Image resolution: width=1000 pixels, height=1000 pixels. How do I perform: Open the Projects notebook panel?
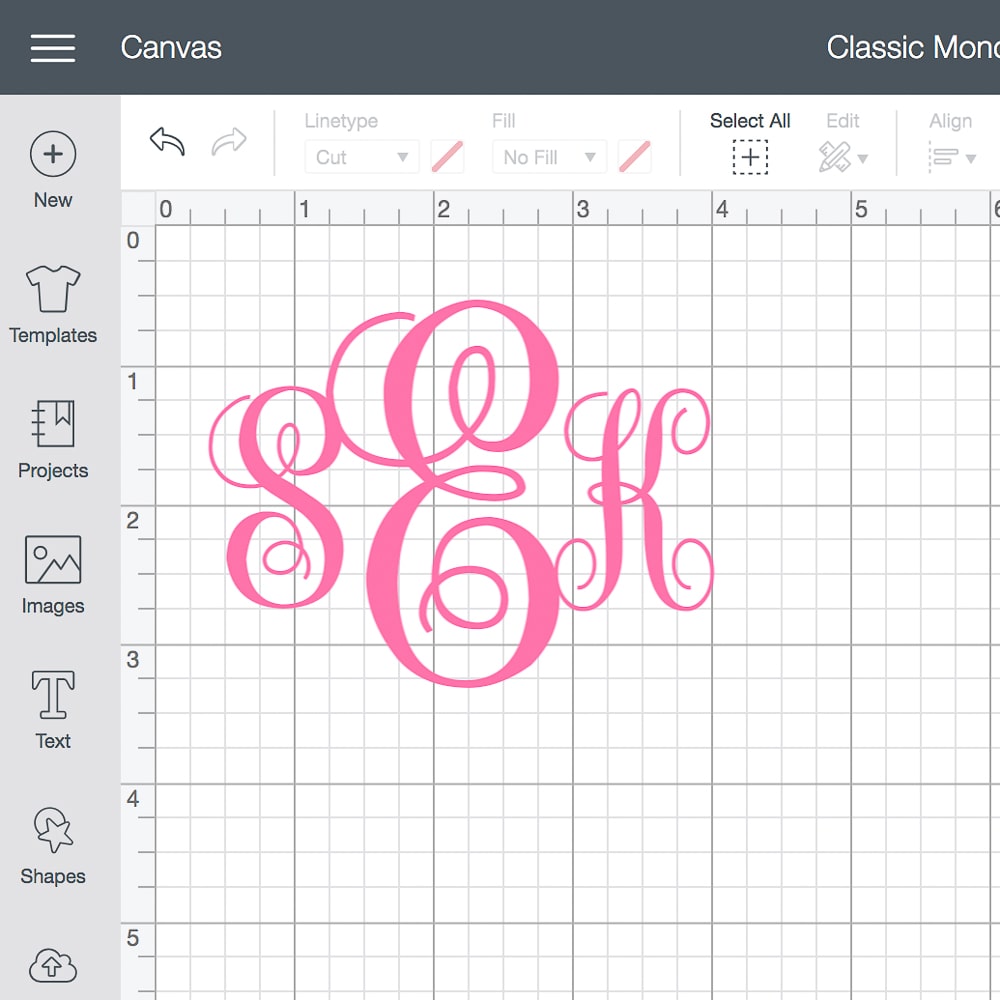[53, 424]
